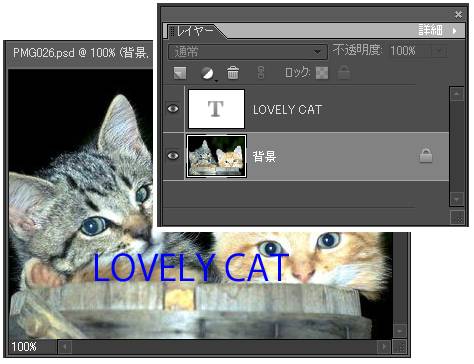Click the padlock on 背景 layer
This screenshot has height=364, width=474.
(x=426, y=156)
